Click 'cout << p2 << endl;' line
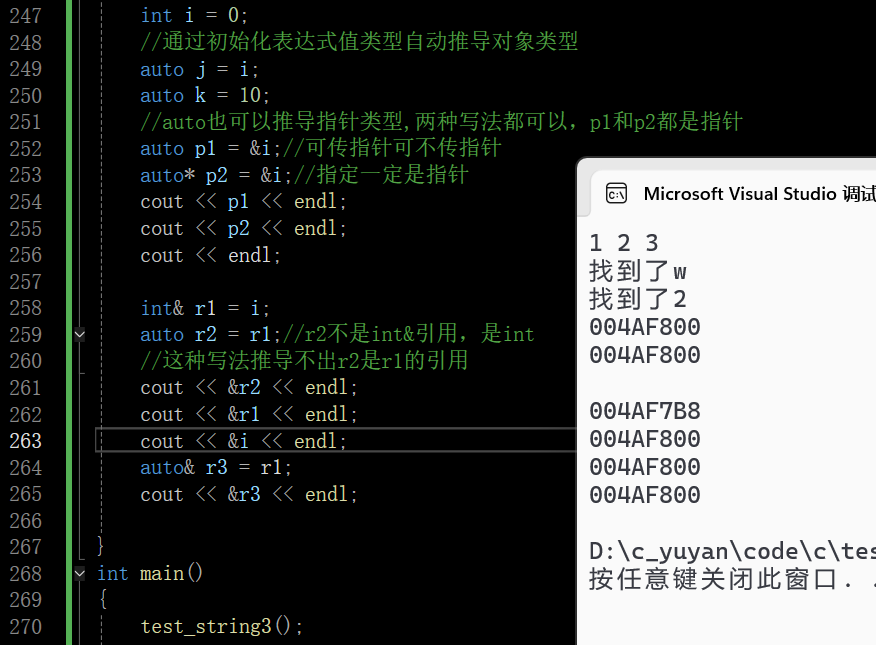Image resolution: width=876 pixels, height=645 pixels. (243, 228)
